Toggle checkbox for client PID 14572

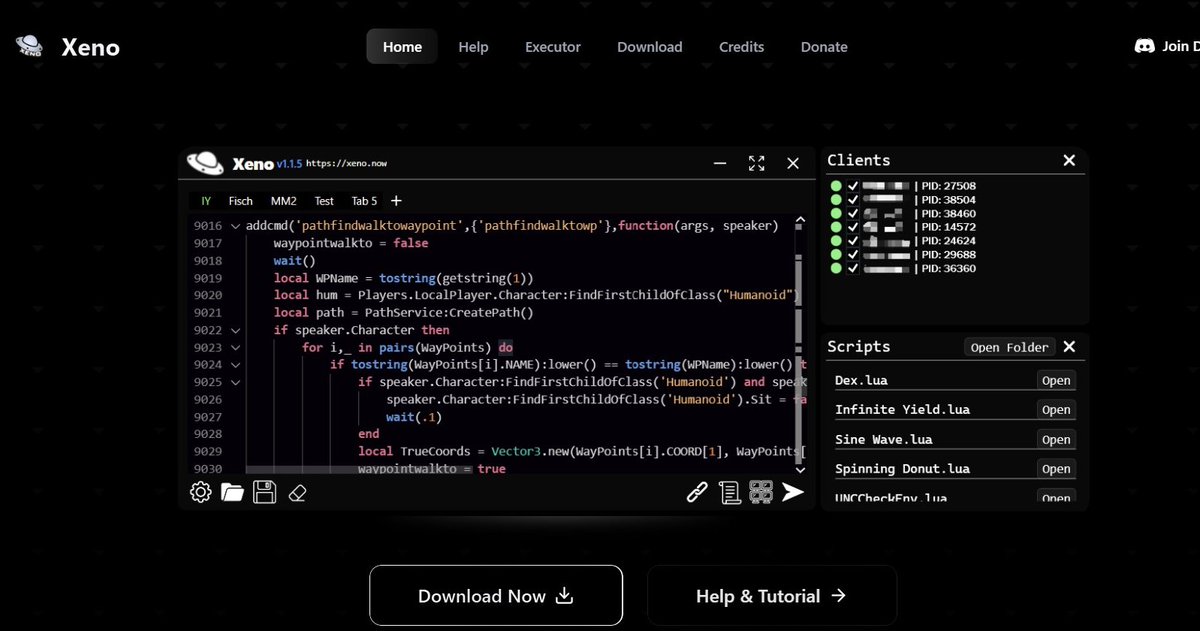(853, 227)
